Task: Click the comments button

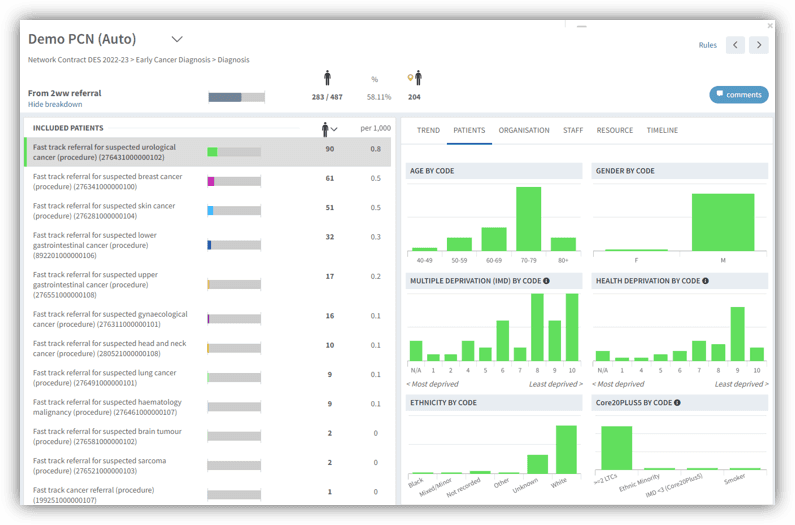Action: 739,95
